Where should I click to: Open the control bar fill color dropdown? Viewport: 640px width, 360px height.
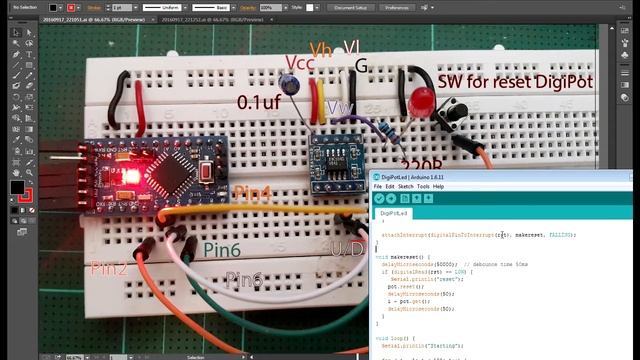60,8
